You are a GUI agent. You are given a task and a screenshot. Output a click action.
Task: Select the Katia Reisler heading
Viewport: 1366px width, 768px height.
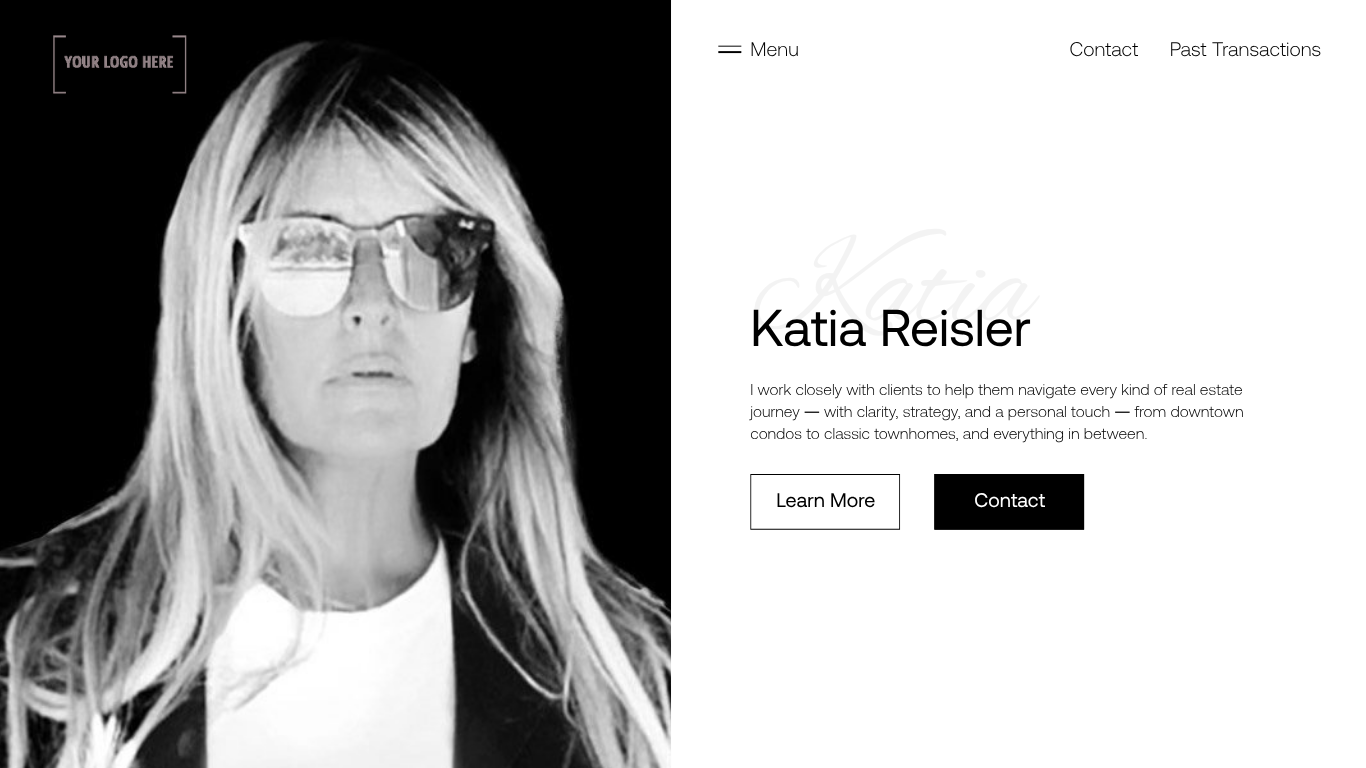click(890, 329)
